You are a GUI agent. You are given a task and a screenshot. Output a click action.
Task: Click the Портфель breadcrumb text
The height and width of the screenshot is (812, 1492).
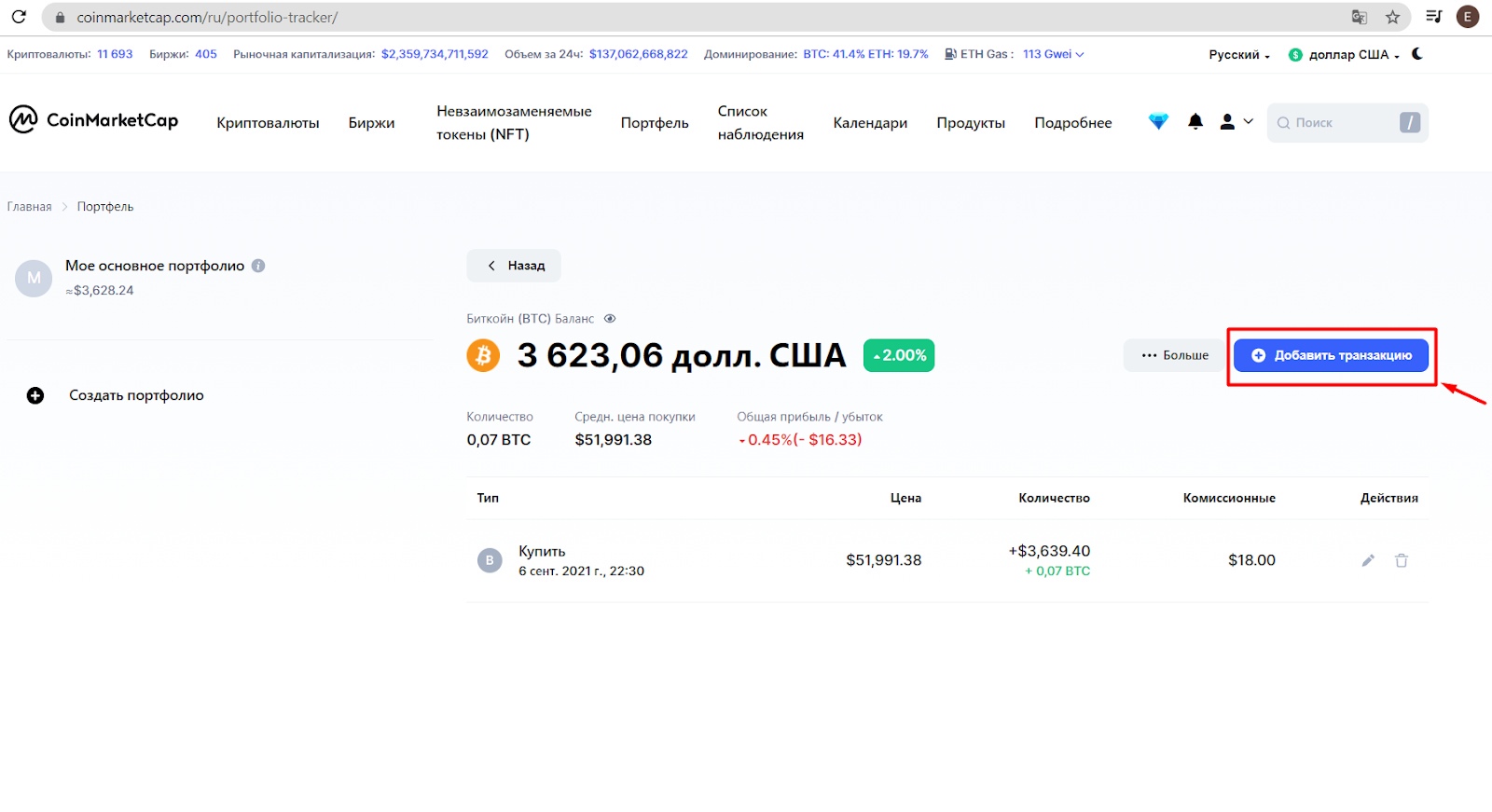tap(105, 207)
